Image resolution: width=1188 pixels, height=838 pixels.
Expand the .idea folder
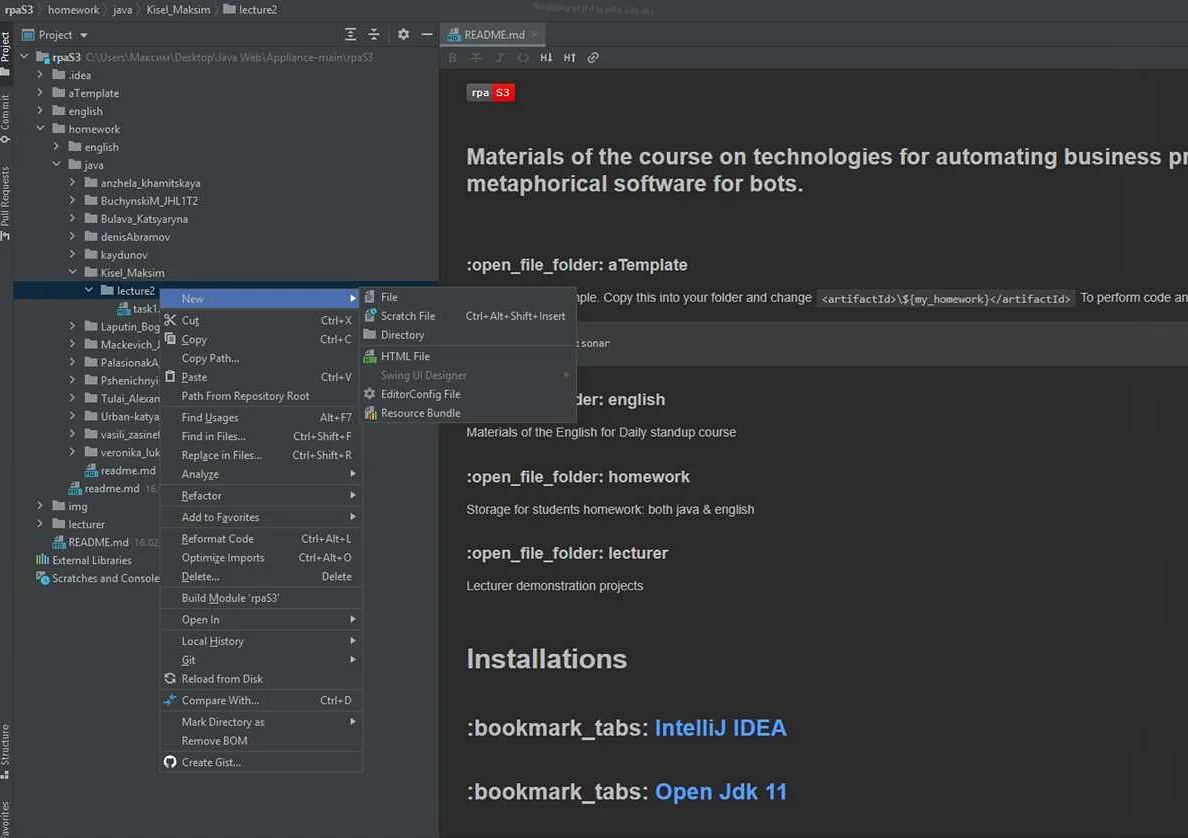coord(40,74)
